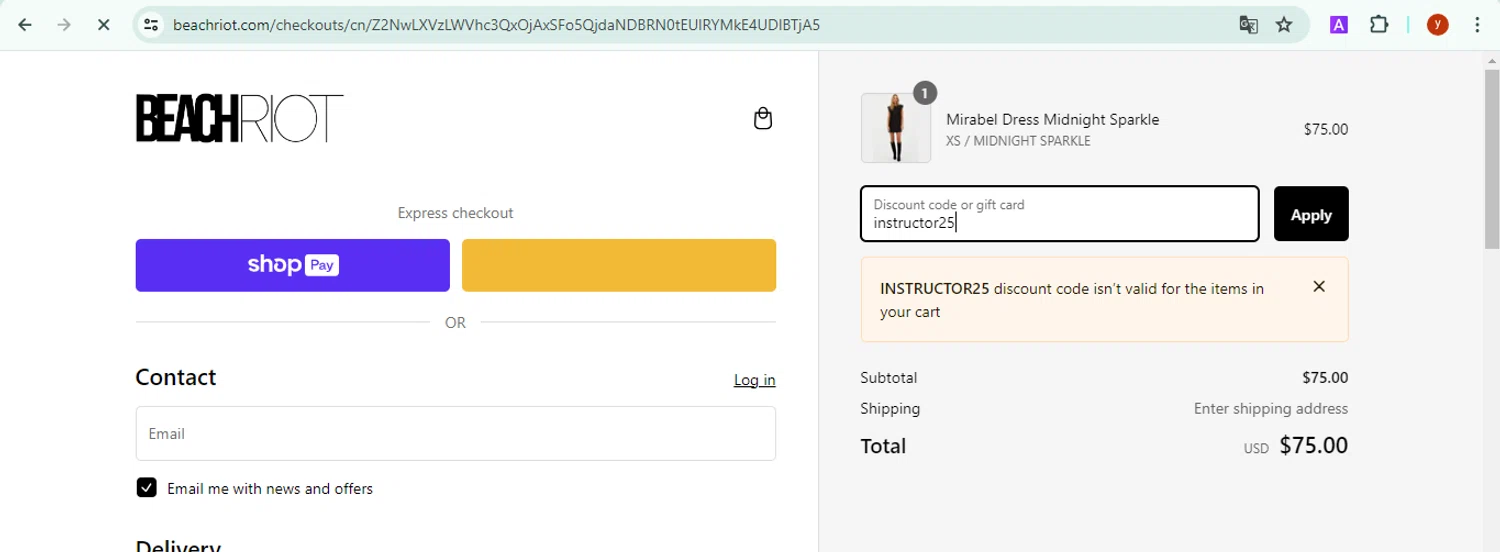Focus the Email input field
The width and height of the screenshot is (1500, 552).
pos(455,433)
